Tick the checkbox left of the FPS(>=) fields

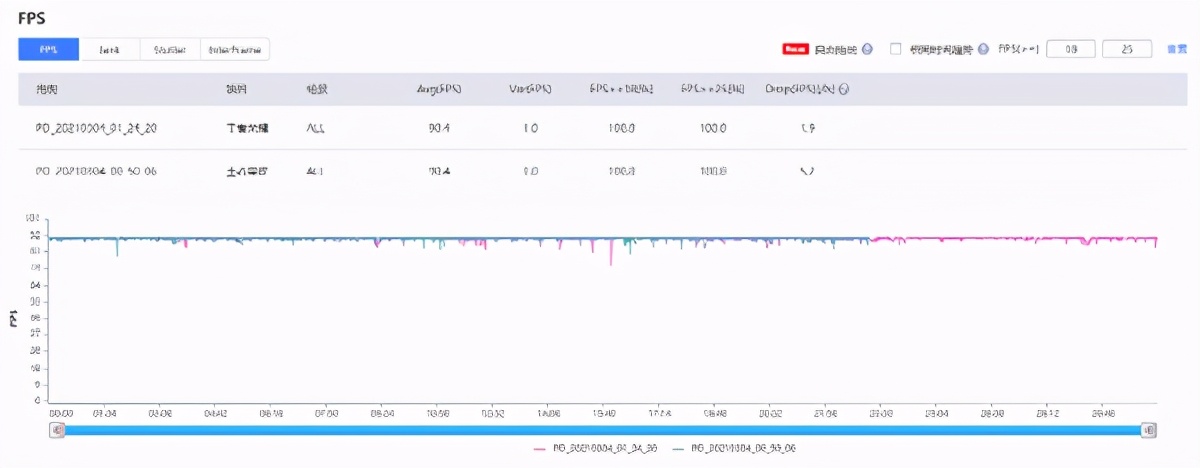coord(896,48)
